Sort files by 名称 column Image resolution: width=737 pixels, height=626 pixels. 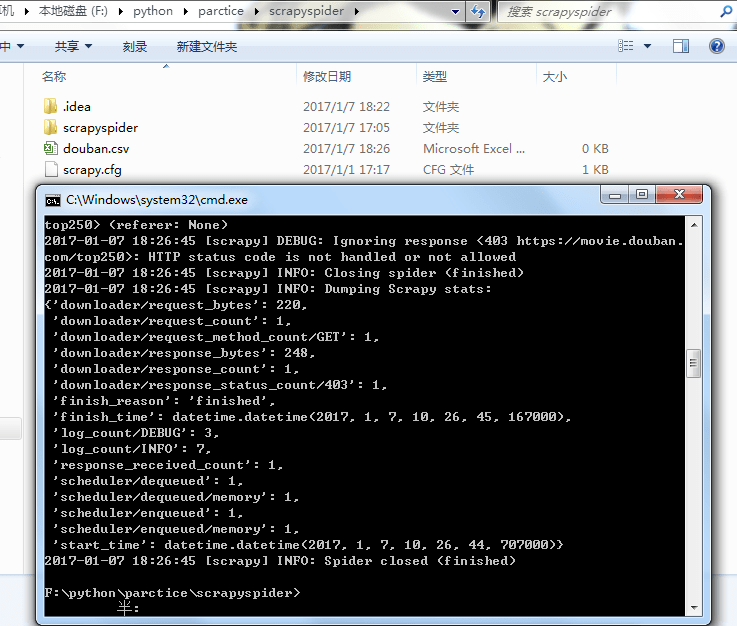[x=54, y=76]
